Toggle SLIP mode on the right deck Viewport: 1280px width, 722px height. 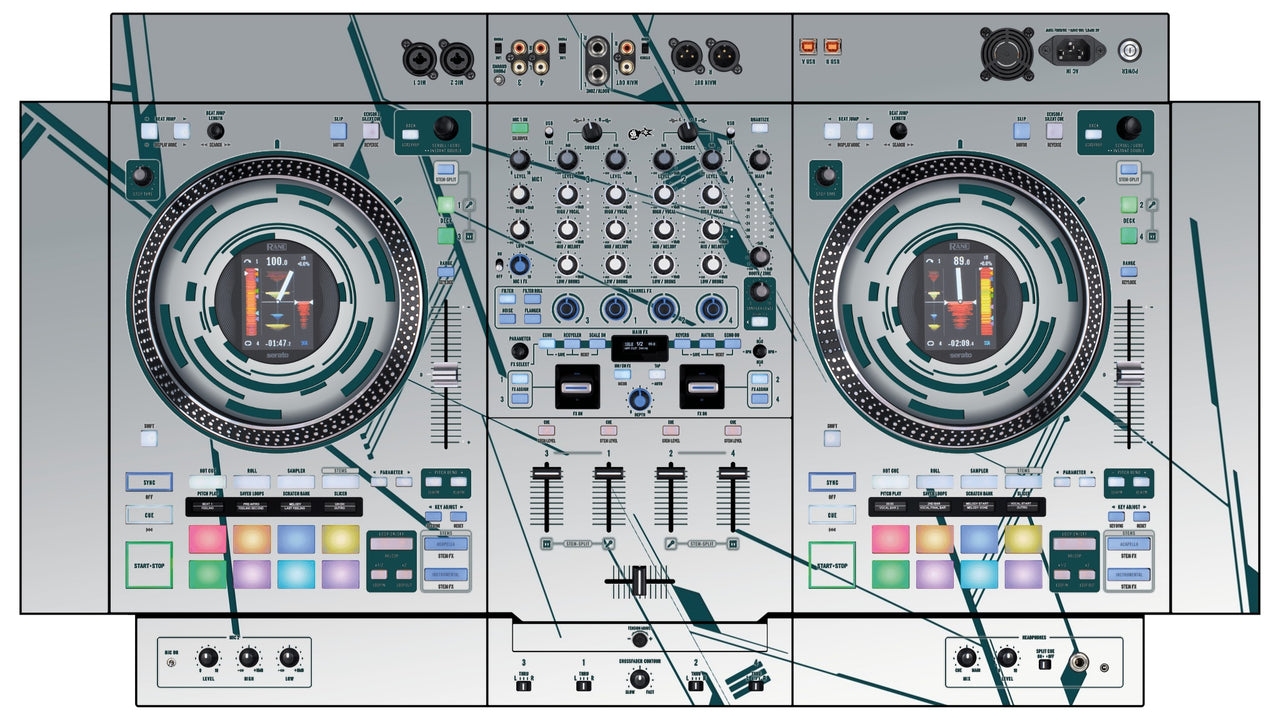coord(1022,130)
